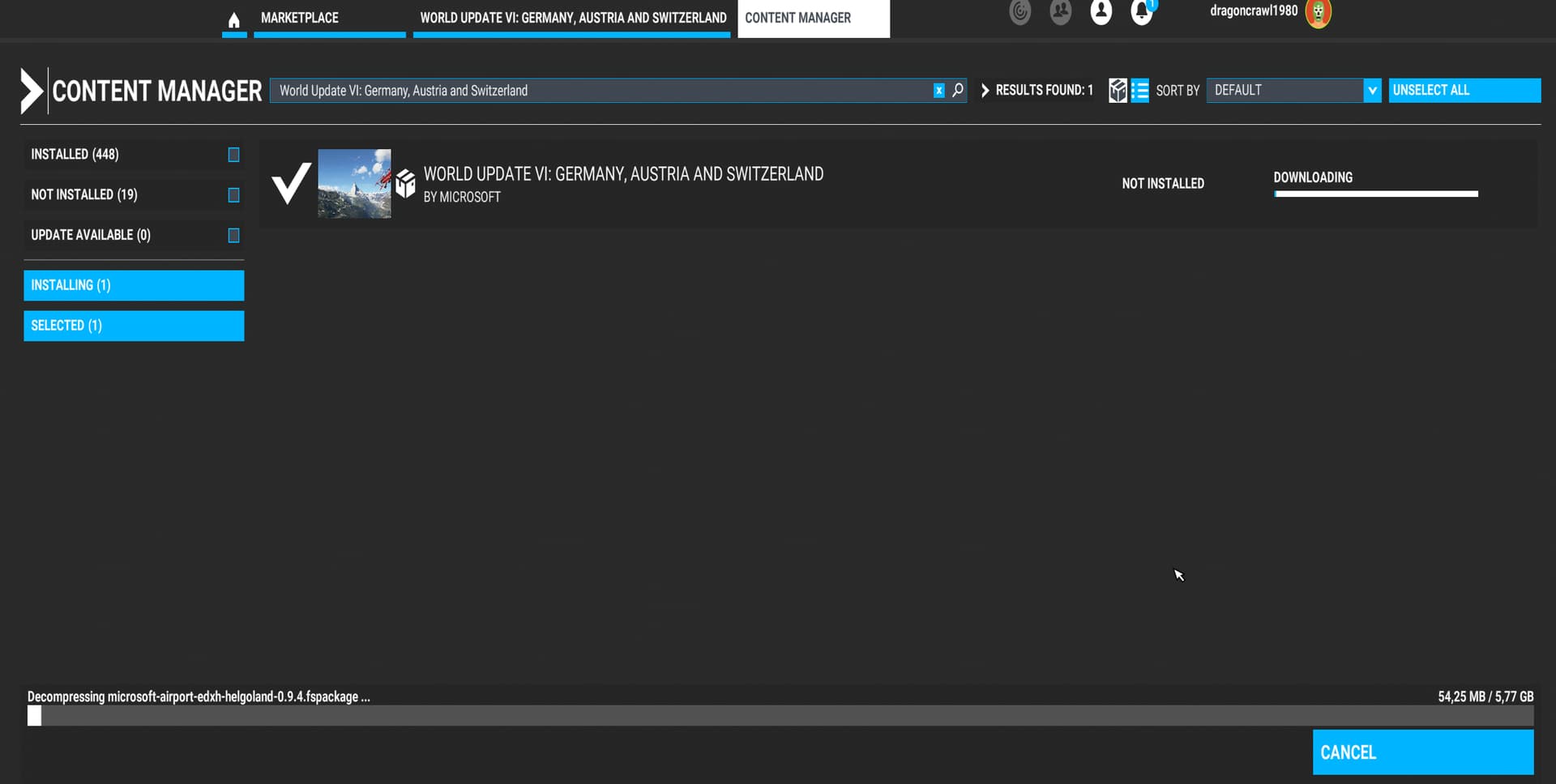Toggle the Not Installed (19) filter checkbox
The image size is (1556, 784).
233,195
